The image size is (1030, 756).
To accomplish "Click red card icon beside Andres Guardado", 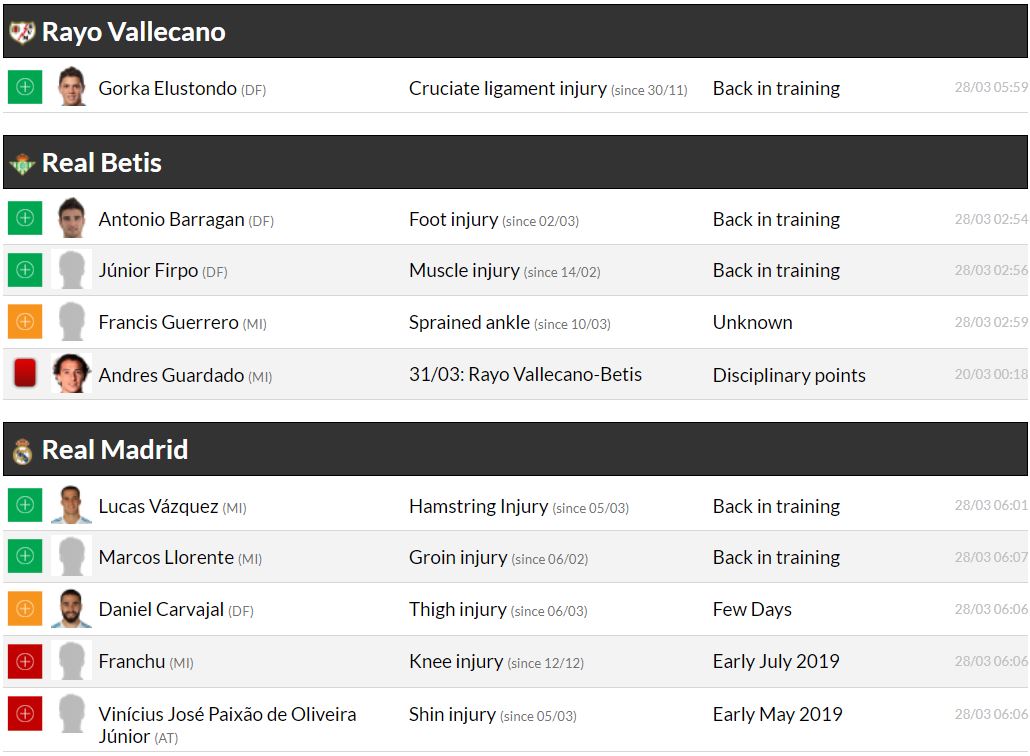I will tap(25, 374).
